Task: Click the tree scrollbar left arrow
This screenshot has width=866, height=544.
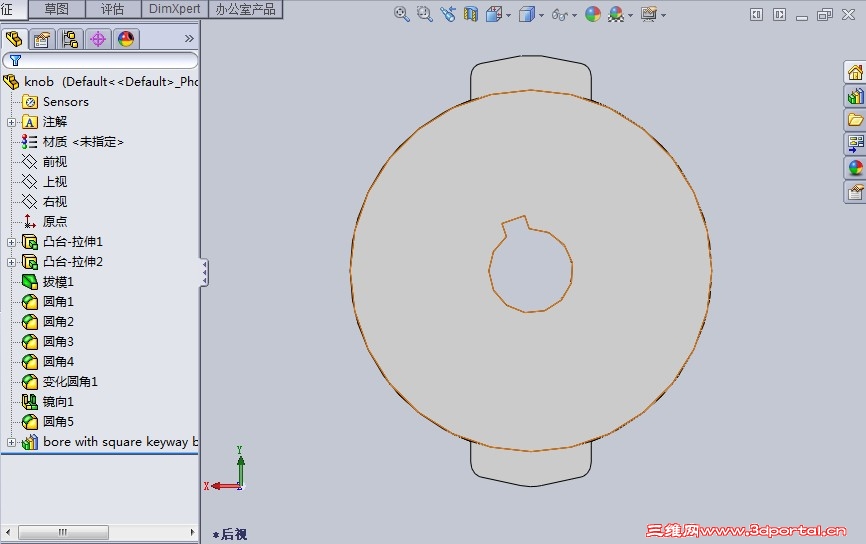Action: coord(8,532)
